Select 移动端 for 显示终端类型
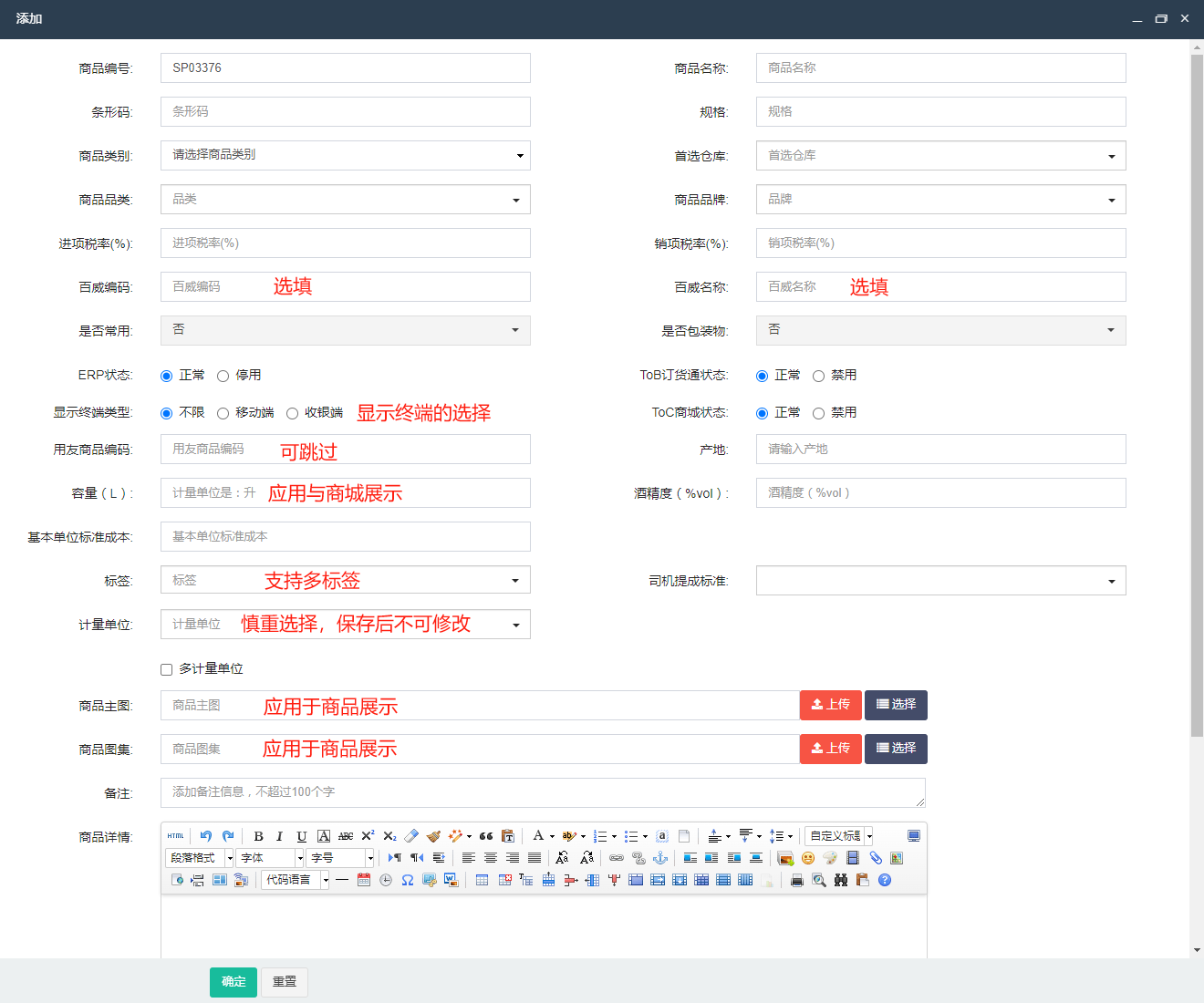Viewport: 1204px width, 1003px height. click(x=223, y=413)
